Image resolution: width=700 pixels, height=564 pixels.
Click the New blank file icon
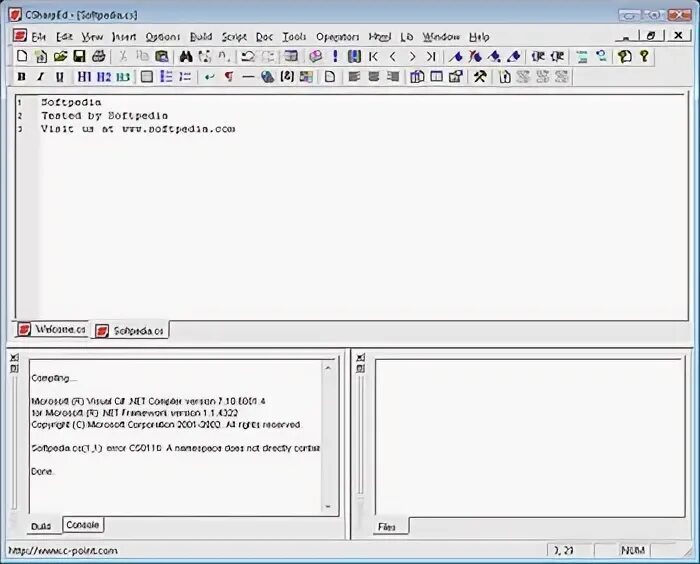[x=22, y=56]
